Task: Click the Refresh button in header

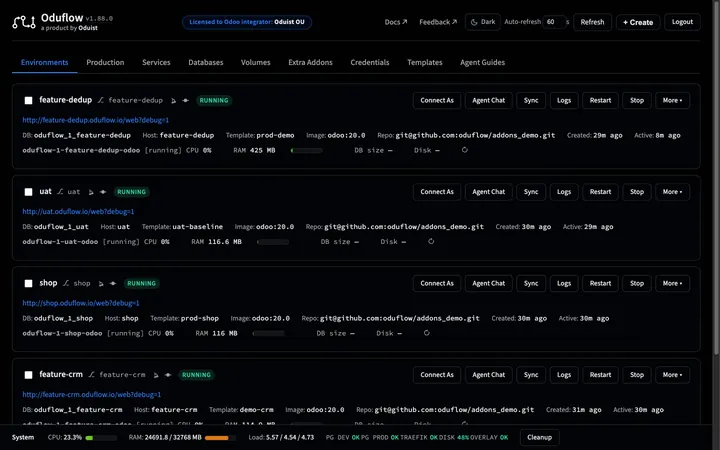Action: click(x=592, y=22)
